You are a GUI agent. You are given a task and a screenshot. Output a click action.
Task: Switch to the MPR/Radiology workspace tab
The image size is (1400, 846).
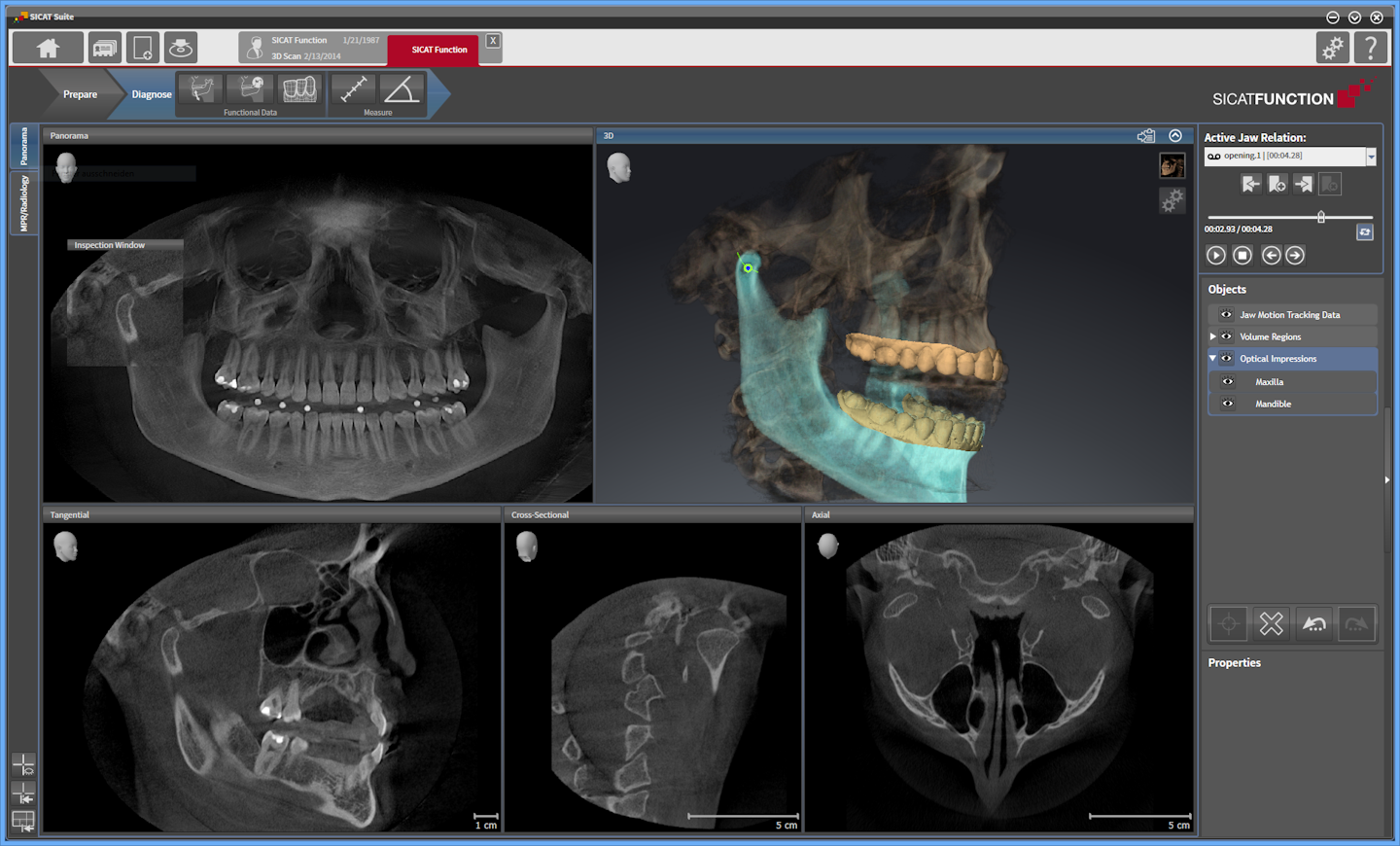24,204
